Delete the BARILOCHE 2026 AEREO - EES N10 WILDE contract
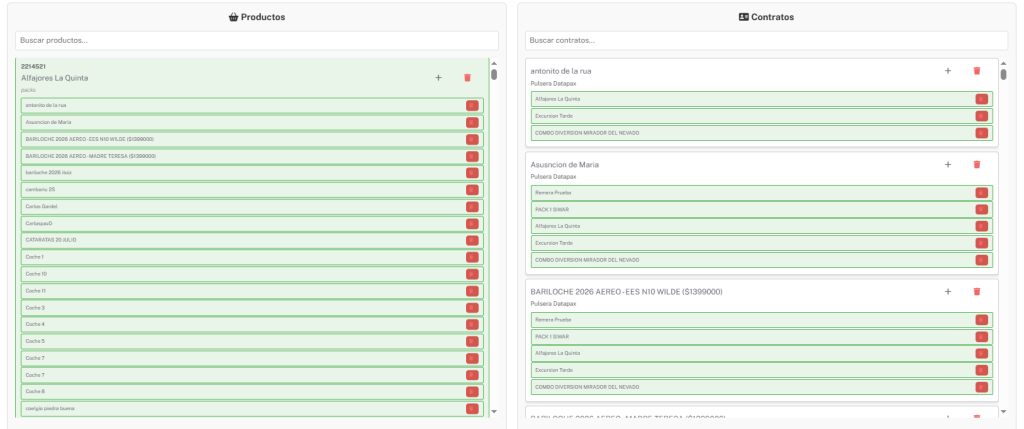Image resolution: width=1024 pixels, height=429 pixels. (977, 292)
